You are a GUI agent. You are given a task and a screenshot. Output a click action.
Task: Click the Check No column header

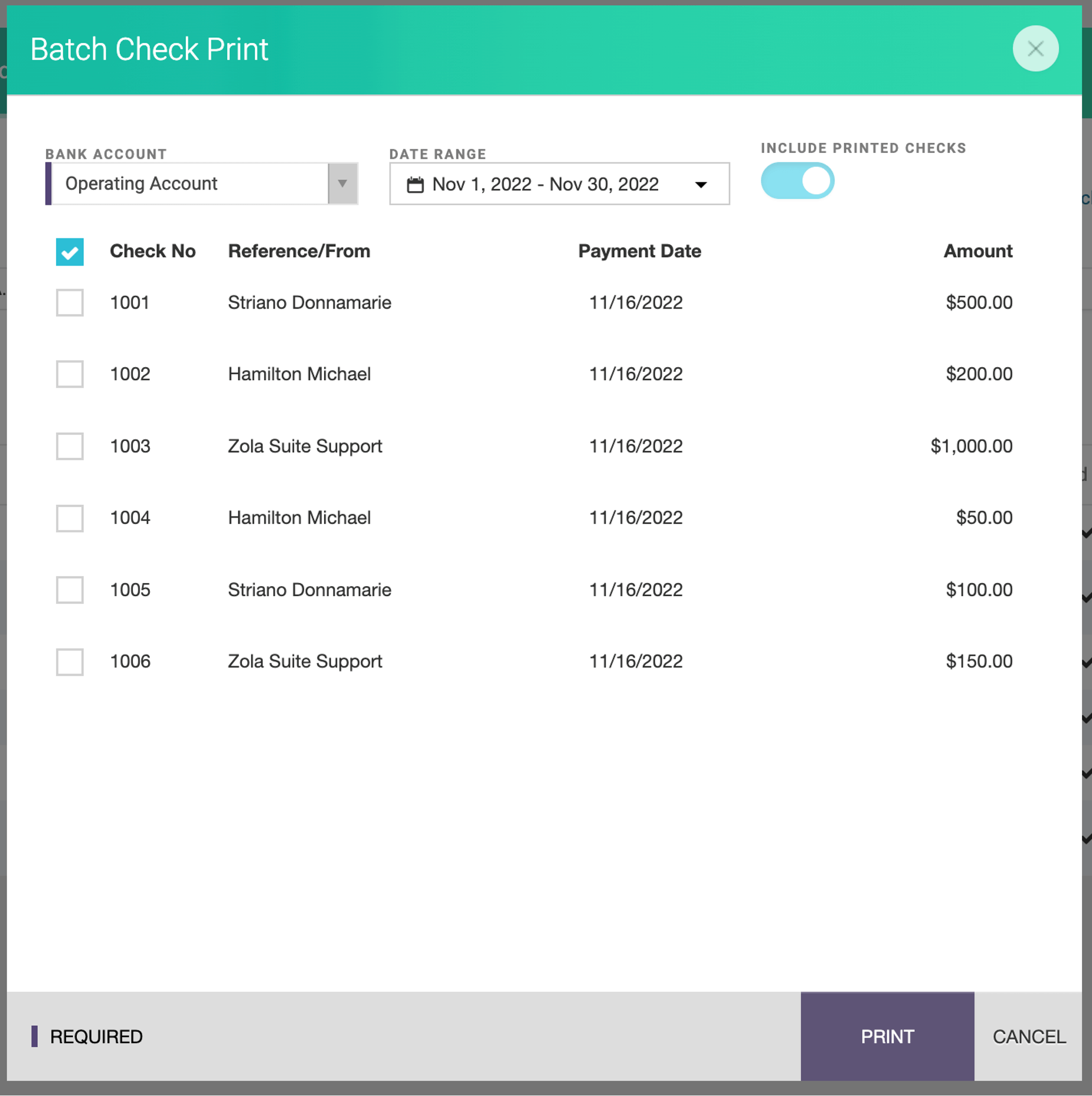tap(152, 251)
